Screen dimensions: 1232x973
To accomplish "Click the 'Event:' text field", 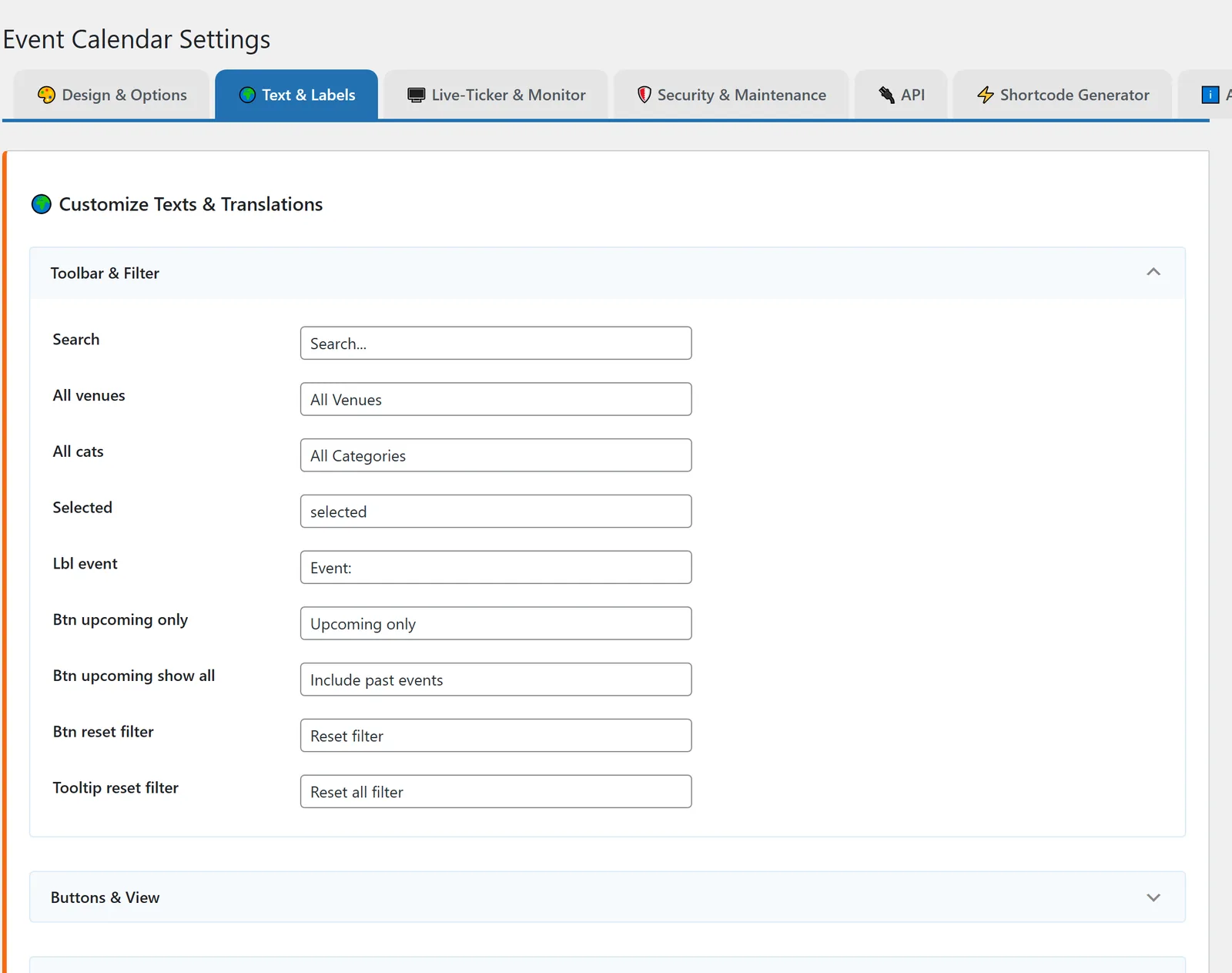I will pyautogui.click(x=496, y=567).
